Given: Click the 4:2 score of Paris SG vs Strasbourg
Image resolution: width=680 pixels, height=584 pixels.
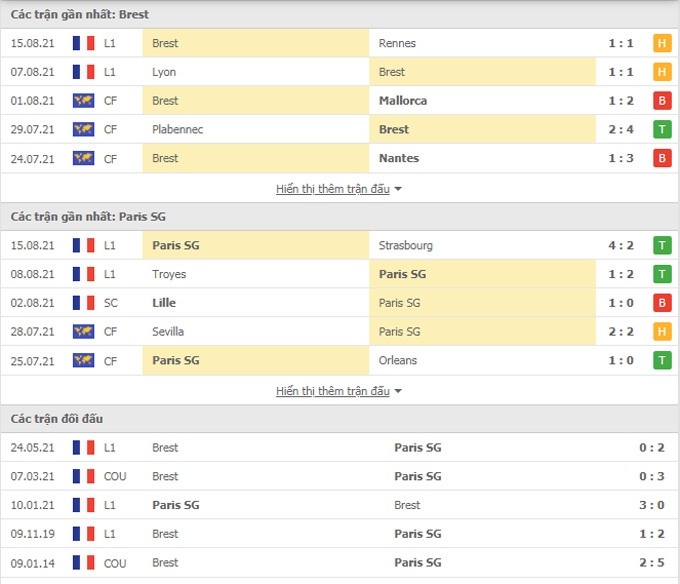Looking at the screenshot, I should tap(621, 245).
